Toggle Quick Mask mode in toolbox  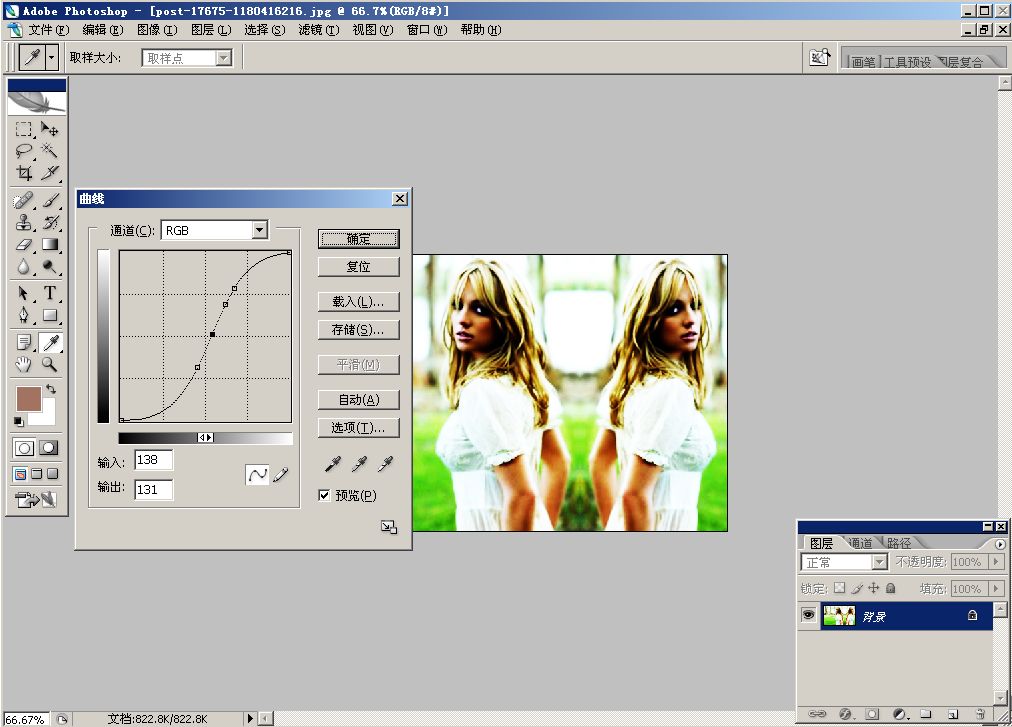(48, 447)
